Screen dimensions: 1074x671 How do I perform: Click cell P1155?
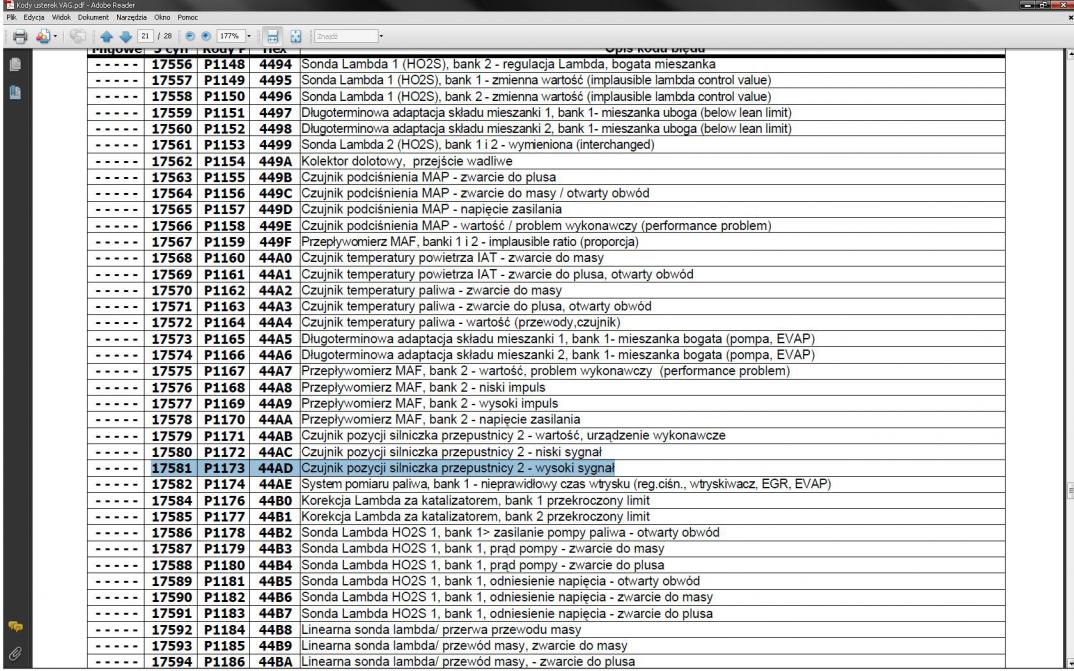click(224, 177)
